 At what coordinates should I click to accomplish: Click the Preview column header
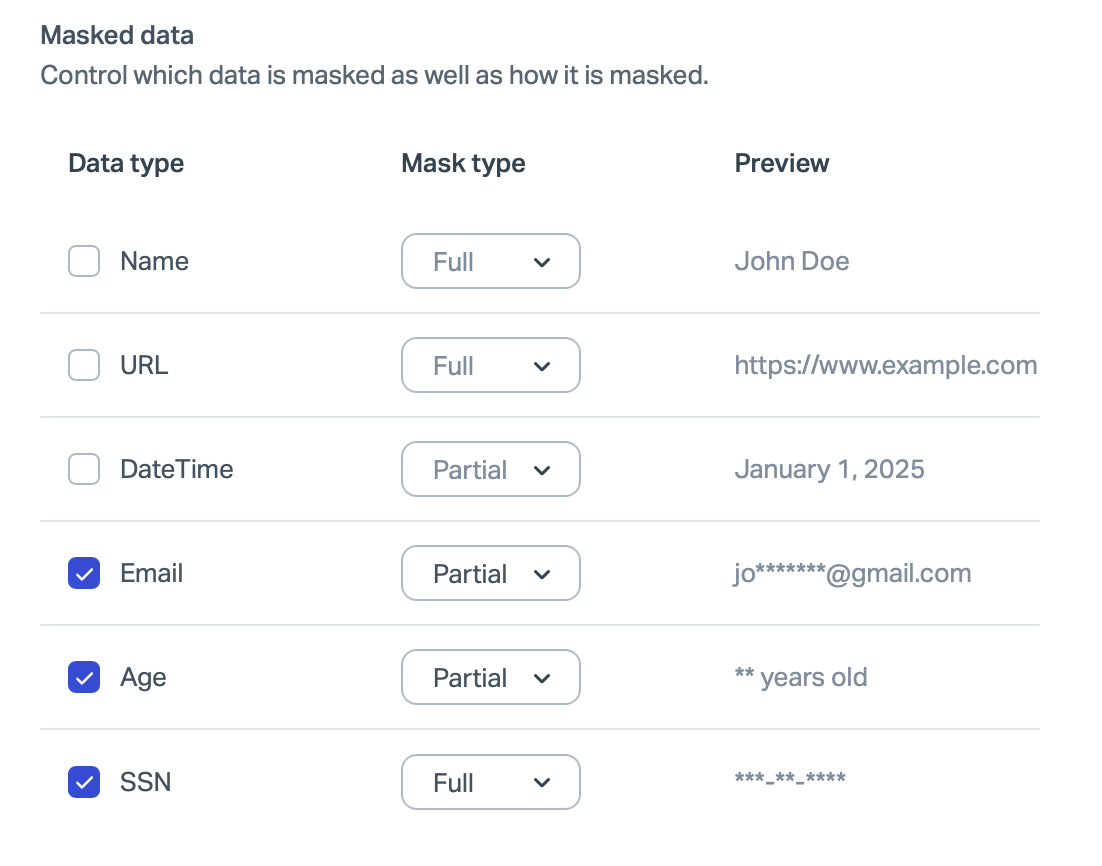(782, 163)
